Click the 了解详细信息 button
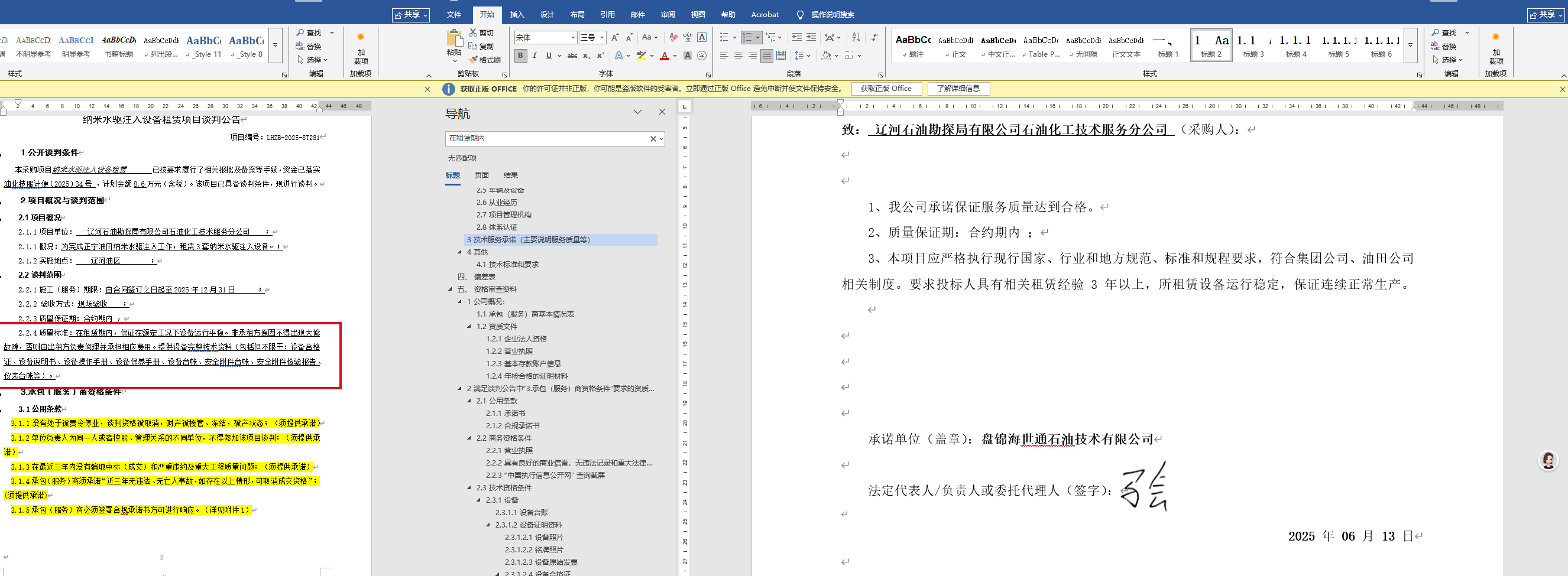The height and width of the screenshot is (576, 1568). [x=958, y=89]
